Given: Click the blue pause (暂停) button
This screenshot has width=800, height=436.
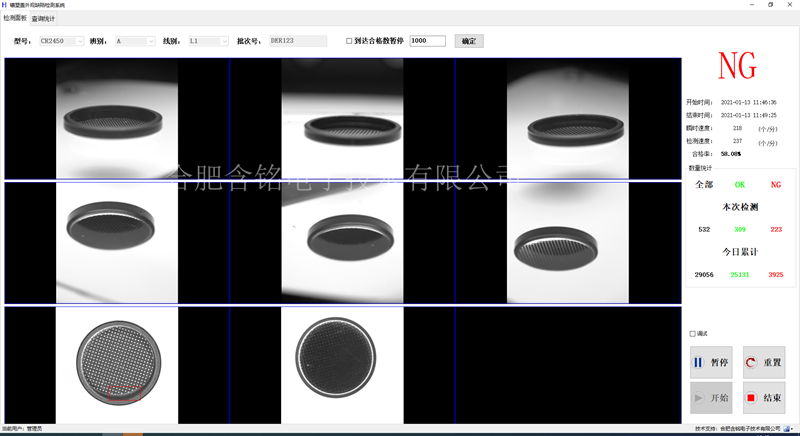Looking at the screenshot, I should [x=711, y=362].
